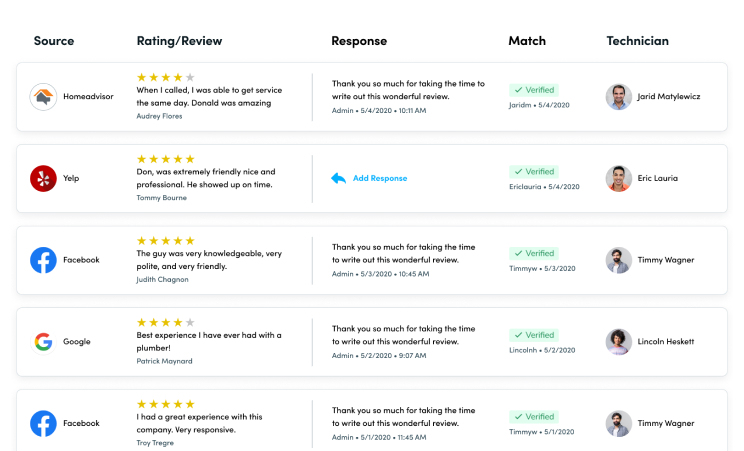
Task: Click Verified badge for Jaridm match
Action: 534,90
